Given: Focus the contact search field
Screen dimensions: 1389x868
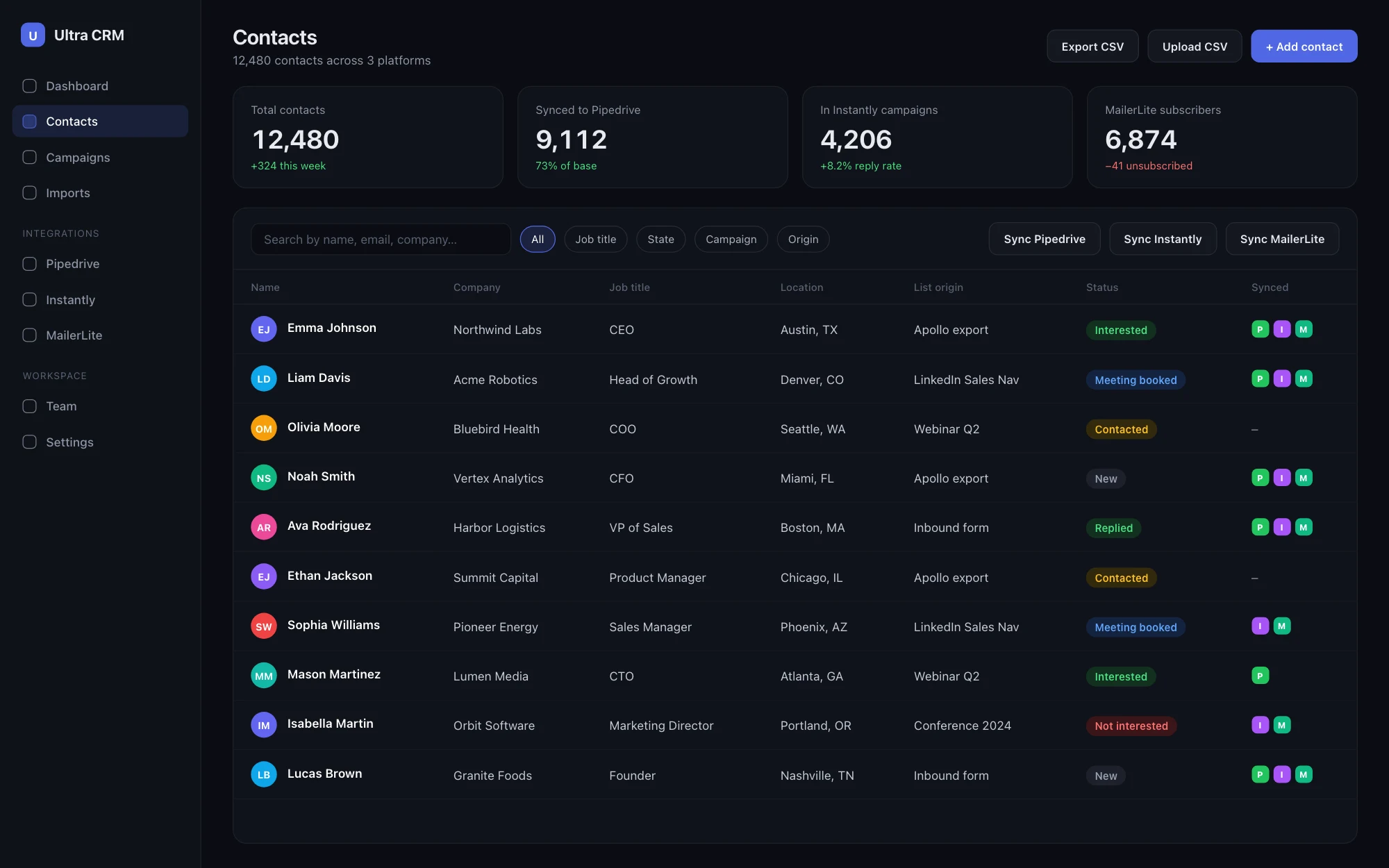Looking at the screenshot, I should tap(381, 239).
